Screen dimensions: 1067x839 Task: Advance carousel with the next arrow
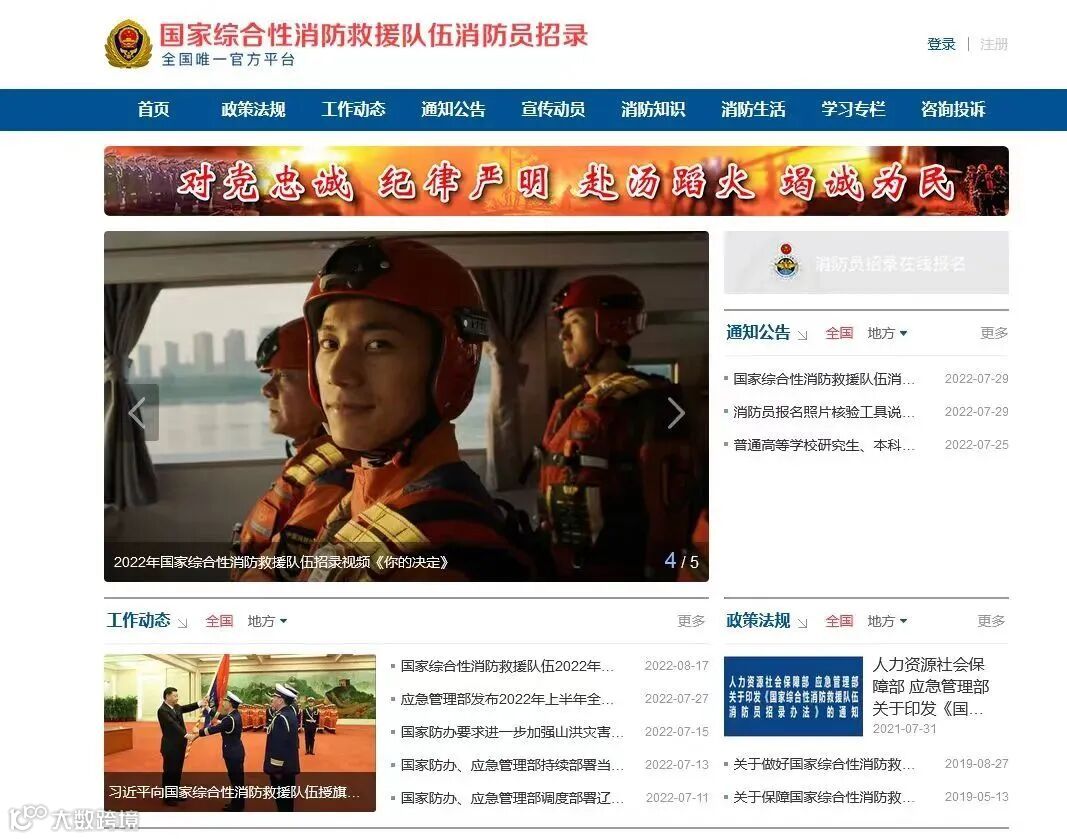tap(676, 412)
